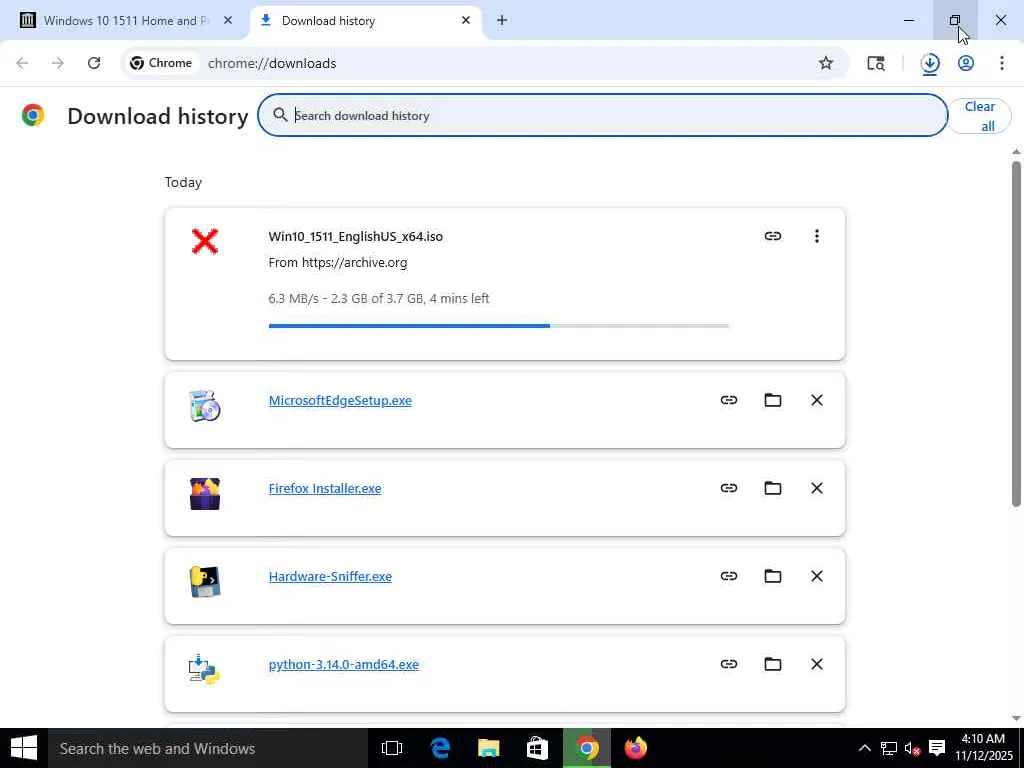Click the Win10 ISO download progress bar
1024x768 pixels.
click(498, 325)
